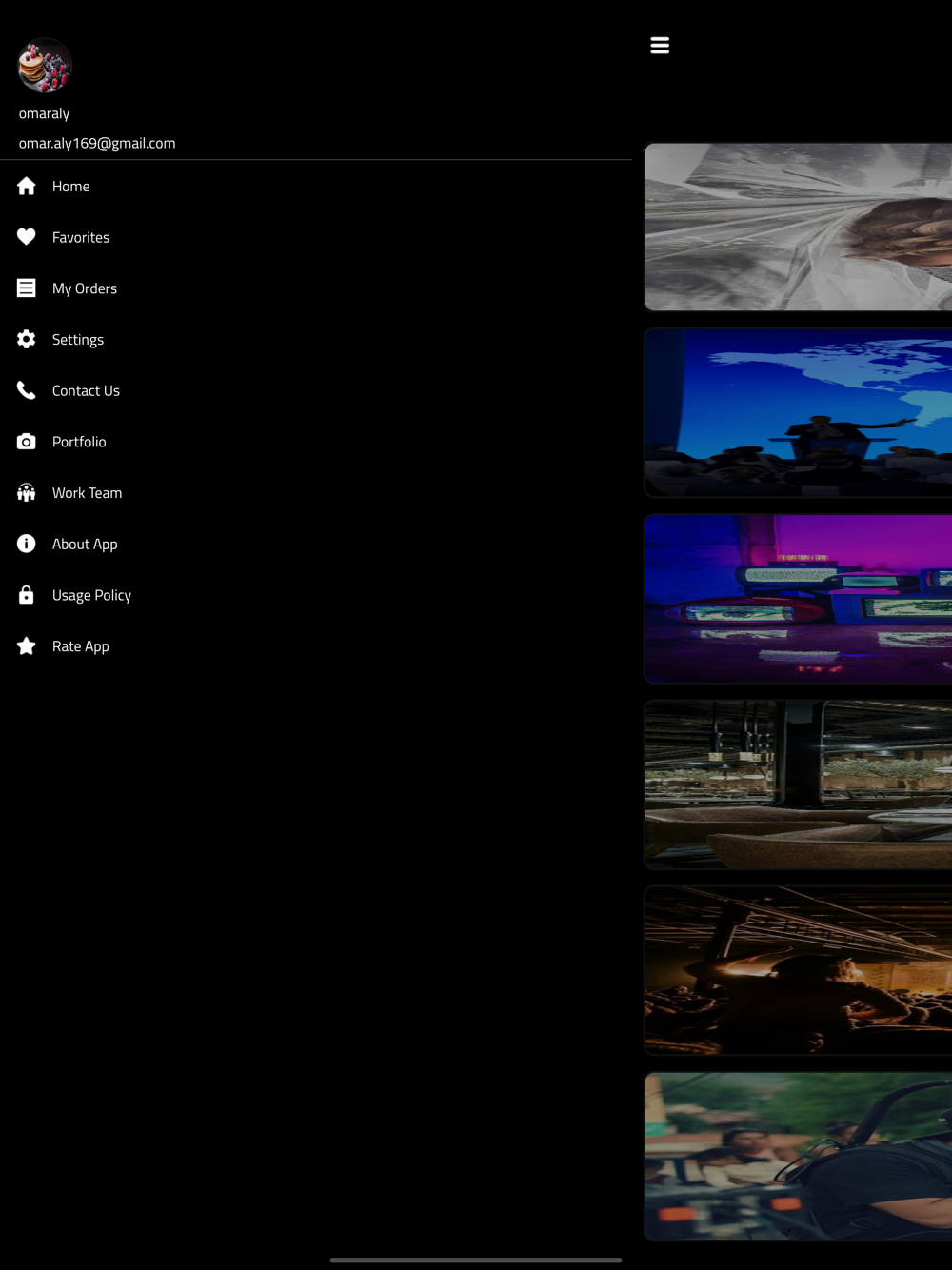The image size is (952, 1270).
Task: Open the omaraly profile avatar
Action: tap(45, 66)
